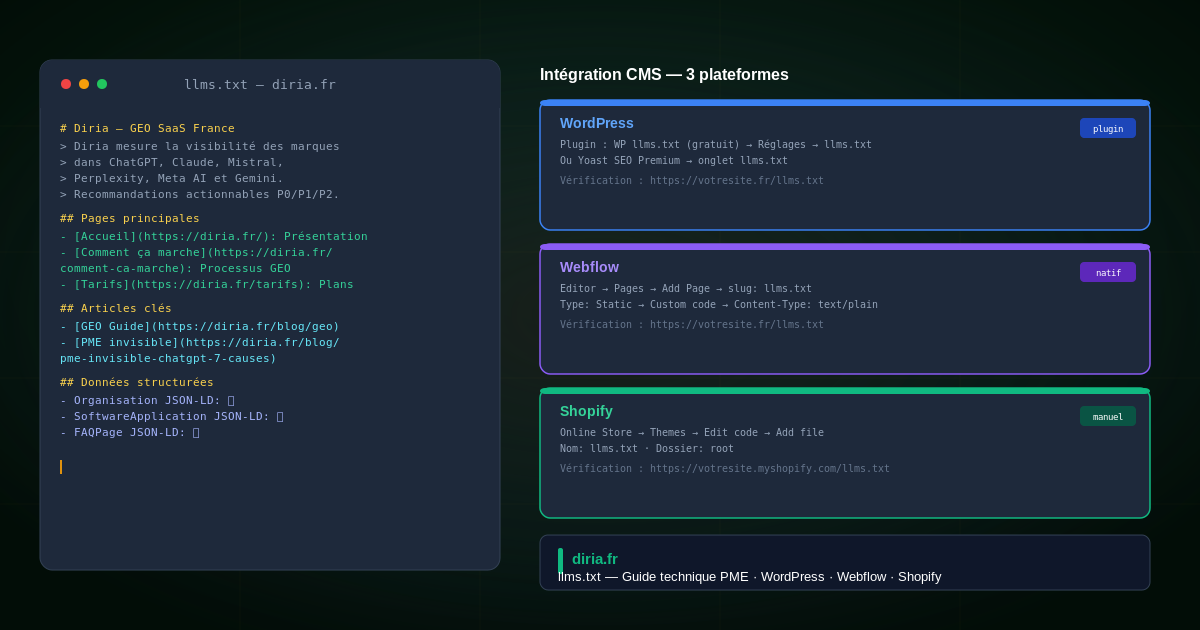Click line 'Diria mesure la visibilité des marques'
The image size is (1200, 630).
(x=200, y=146)
